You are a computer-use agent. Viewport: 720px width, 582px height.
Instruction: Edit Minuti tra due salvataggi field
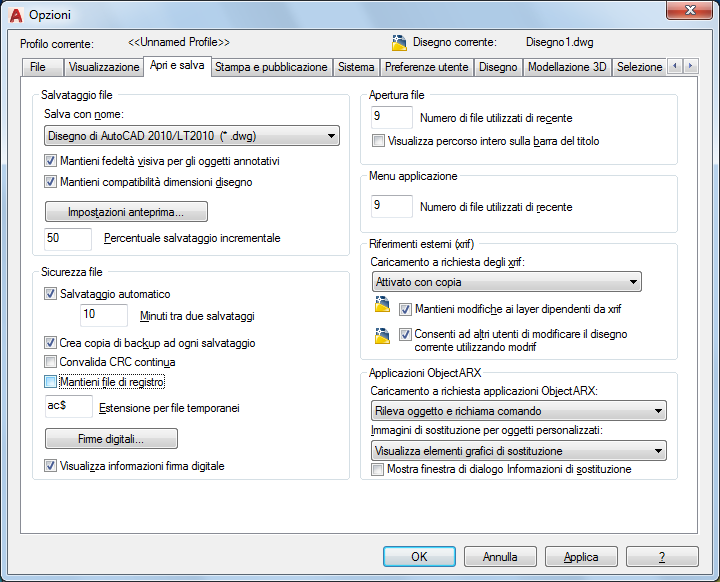pos(104,315)
